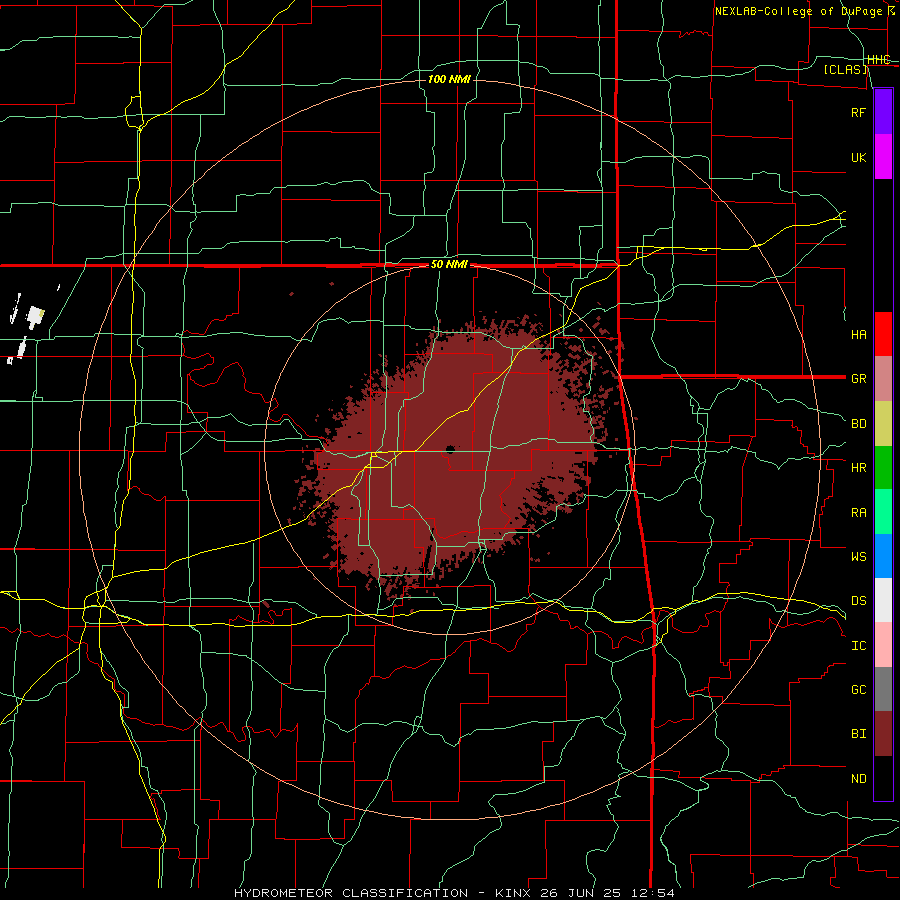Click the ND legend label

[859, 778]
